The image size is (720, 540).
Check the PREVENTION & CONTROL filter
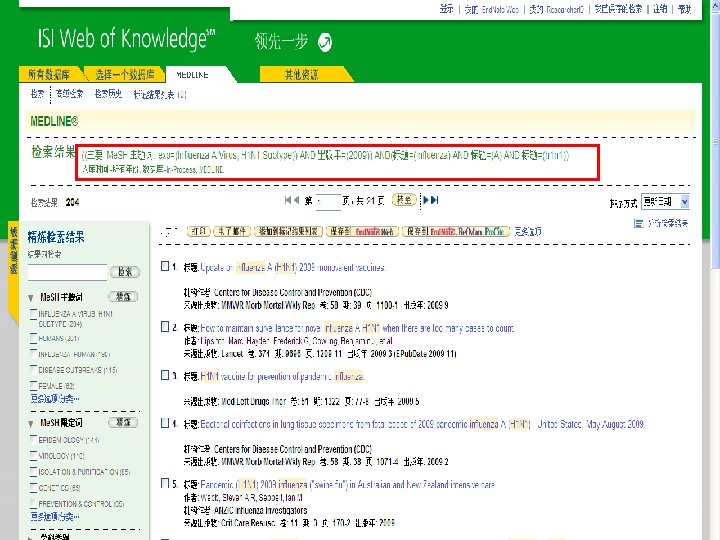point(33,503)
